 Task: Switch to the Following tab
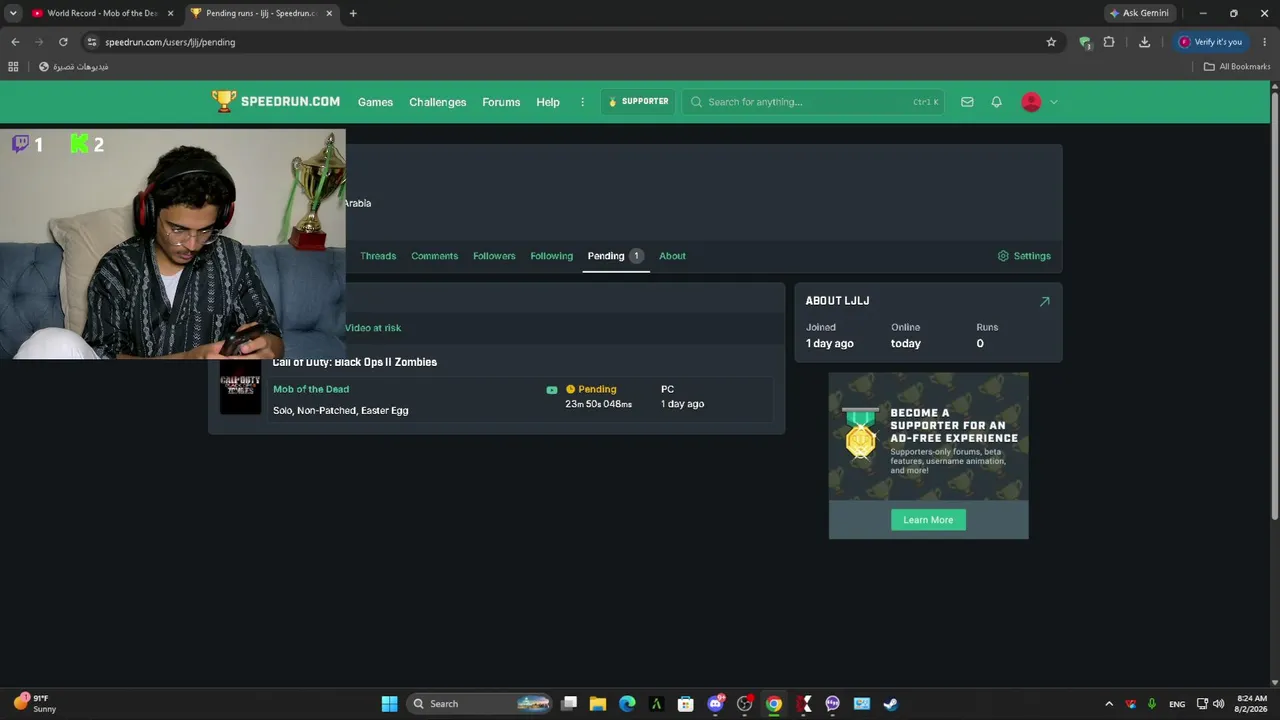pyautogui.click(x=552, y=256)
